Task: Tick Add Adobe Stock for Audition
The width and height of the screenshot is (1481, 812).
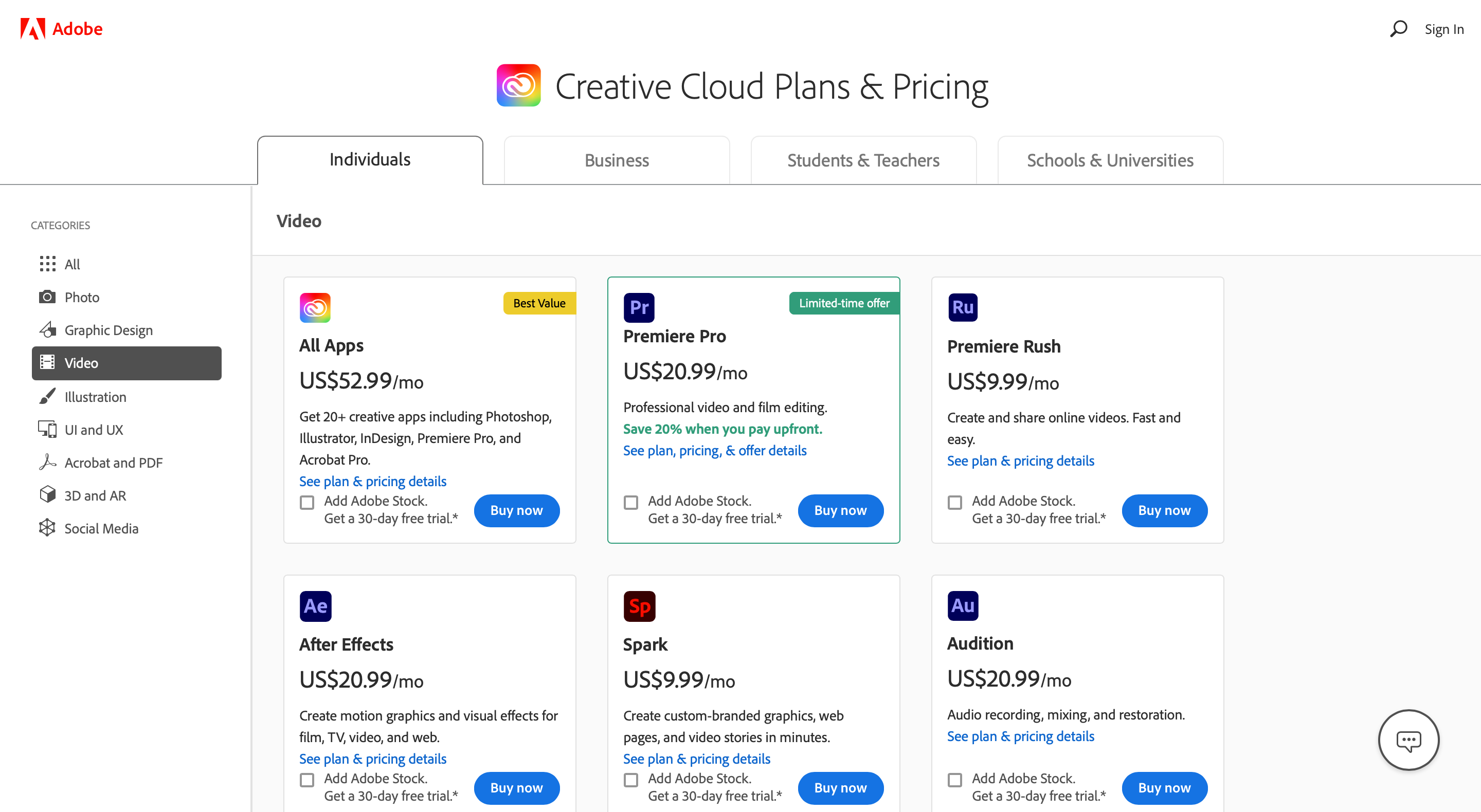Action: pos(954,780)
